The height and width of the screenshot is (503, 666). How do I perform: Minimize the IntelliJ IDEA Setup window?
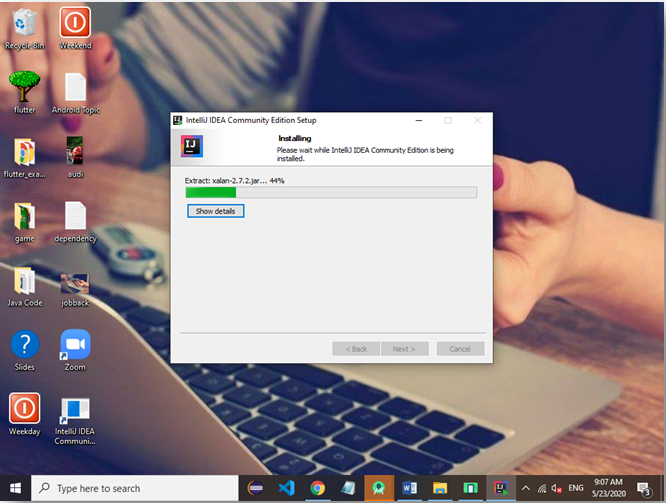[419, 121]
